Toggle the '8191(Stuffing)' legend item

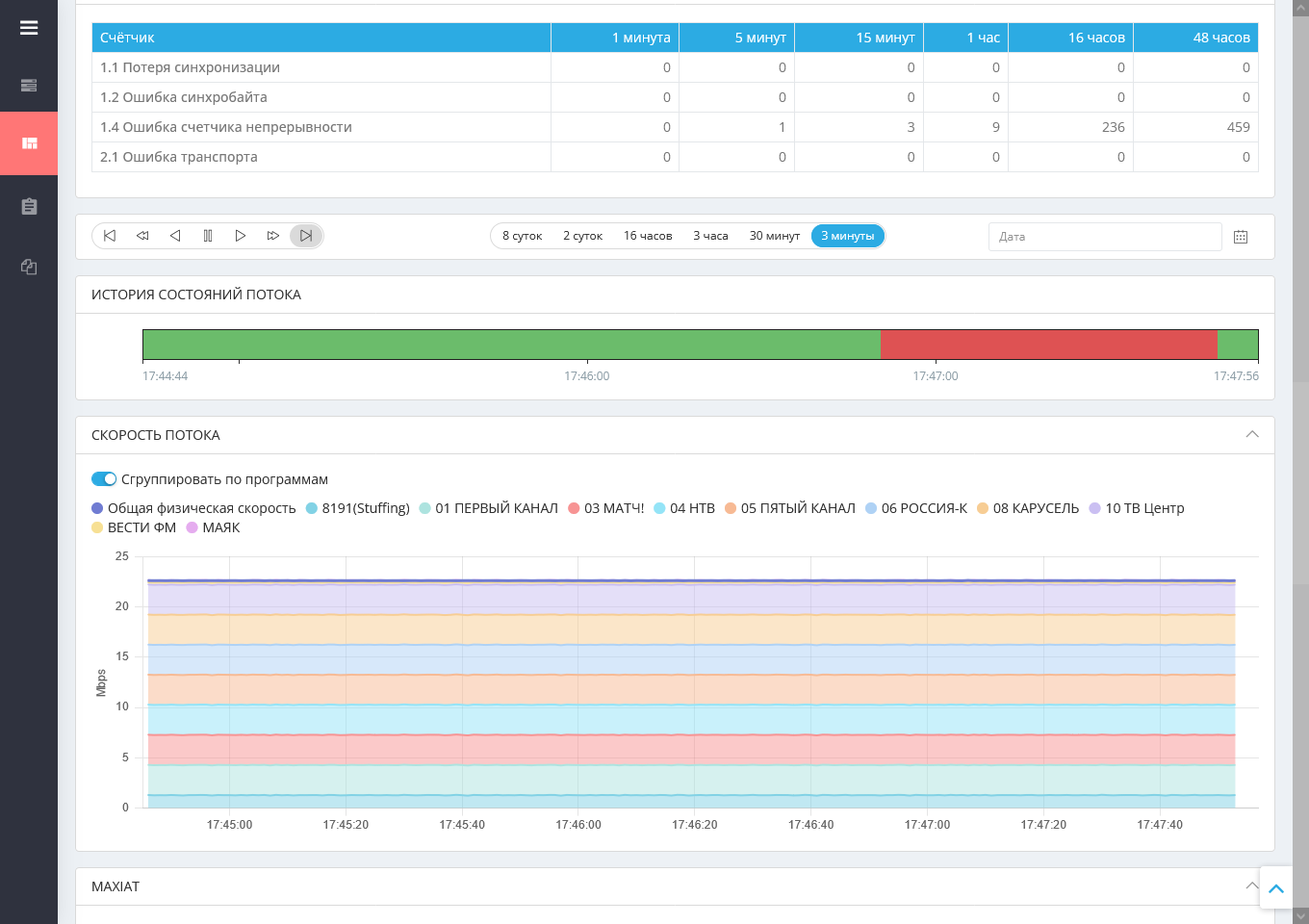(x=358, y=508)
